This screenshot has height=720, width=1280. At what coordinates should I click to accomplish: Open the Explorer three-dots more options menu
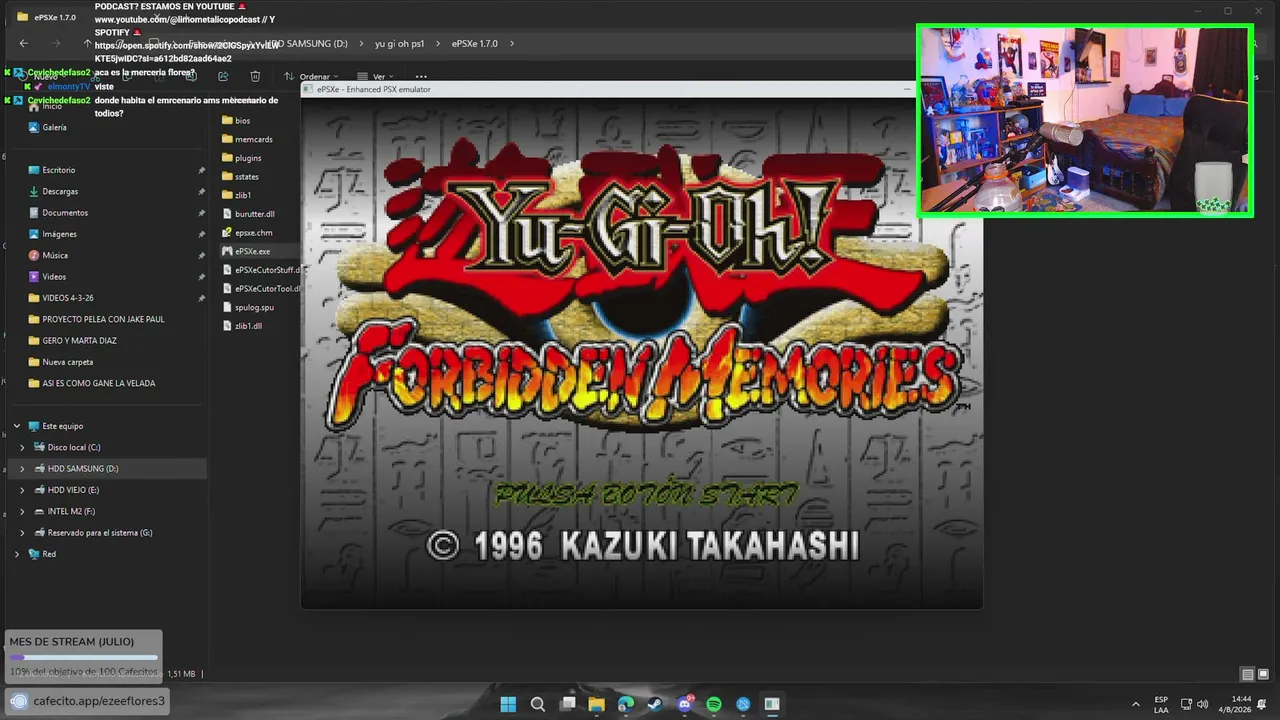(421, 76)
